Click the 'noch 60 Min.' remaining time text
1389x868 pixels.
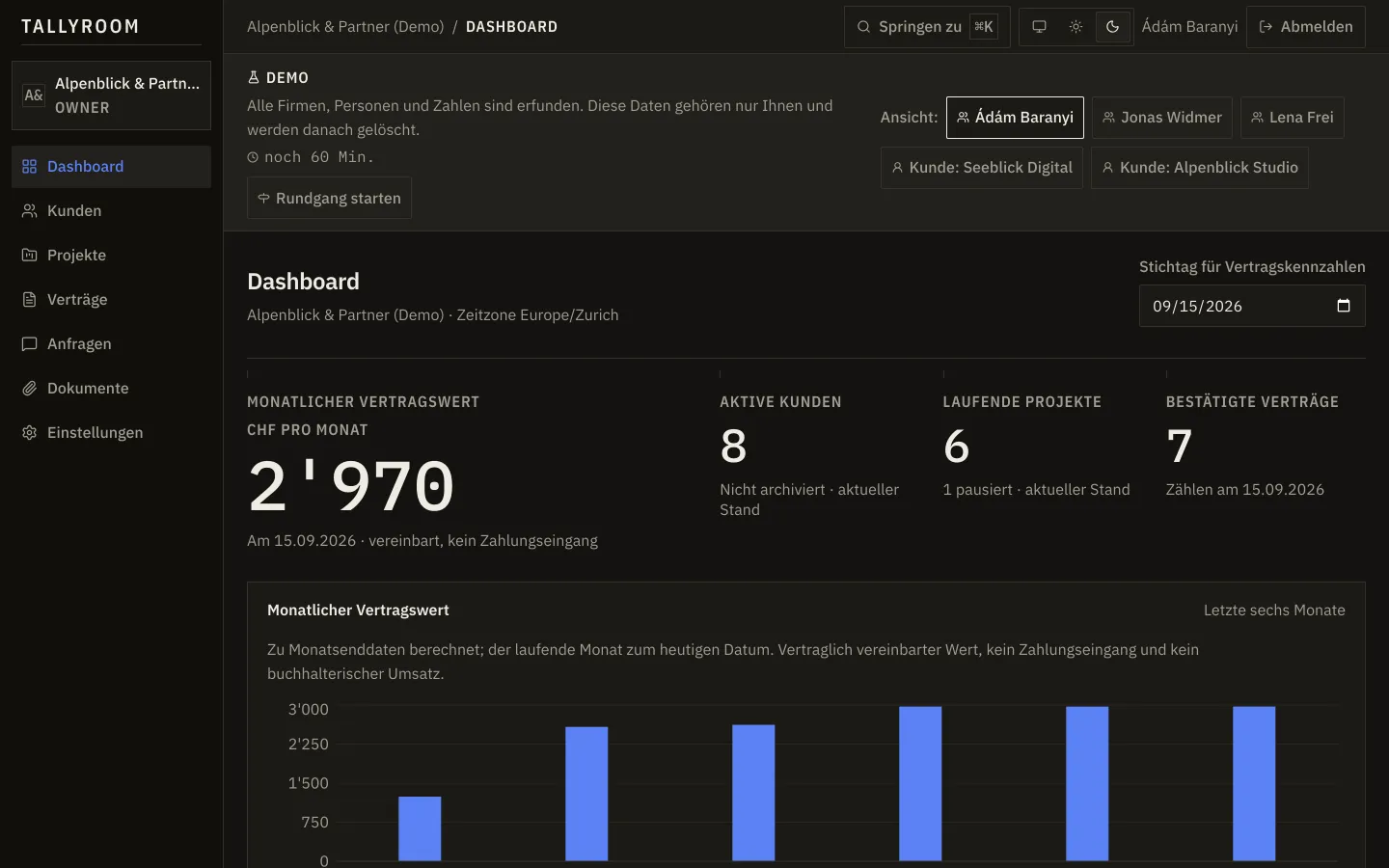(x=319, y=157)
